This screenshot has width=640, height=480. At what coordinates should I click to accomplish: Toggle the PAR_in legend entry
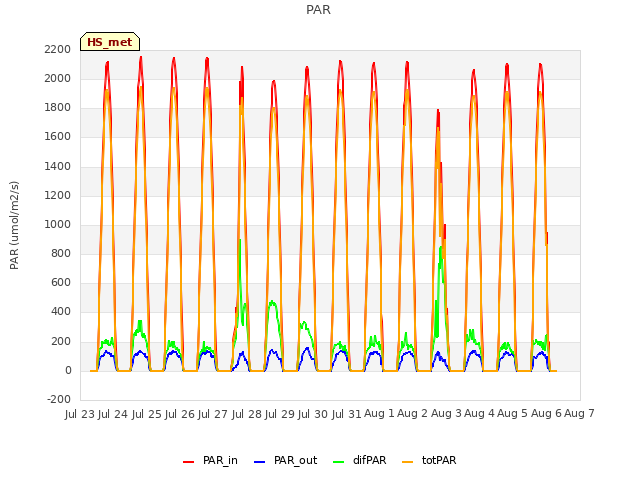(210, 460)
